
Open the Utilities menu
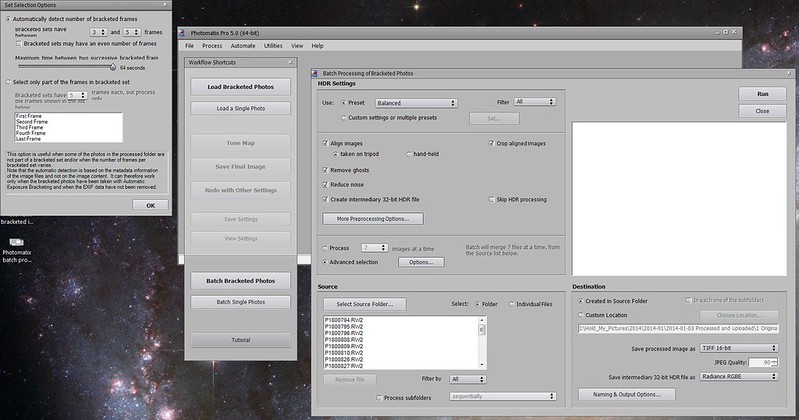pyautogui.click(x=273, y=46)
